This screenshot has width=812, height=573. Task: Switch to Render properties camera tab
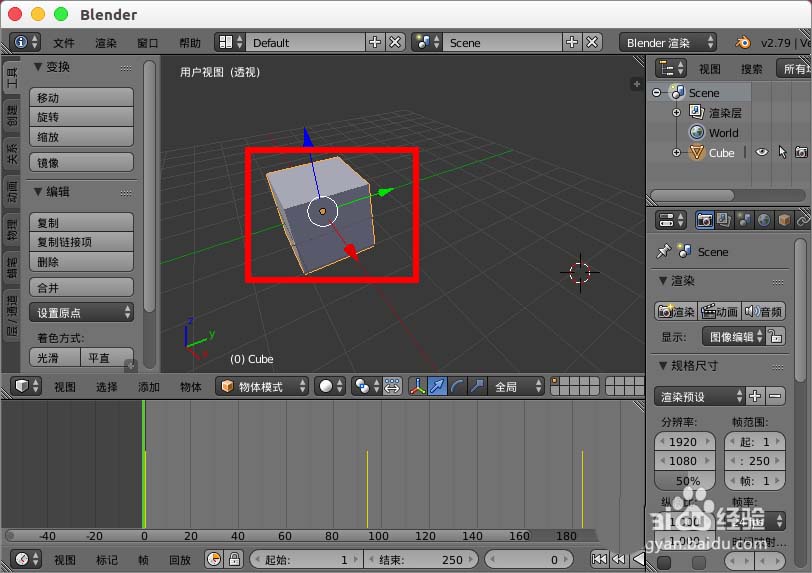pos(704,220)
